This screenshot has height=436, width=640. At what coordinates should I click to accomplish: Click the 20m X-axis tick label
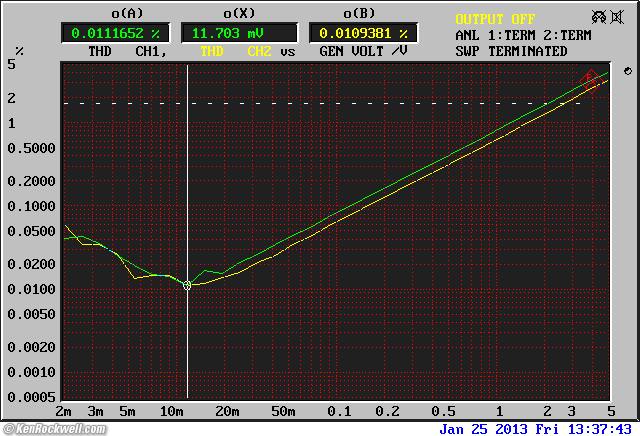tap(227, 412)
